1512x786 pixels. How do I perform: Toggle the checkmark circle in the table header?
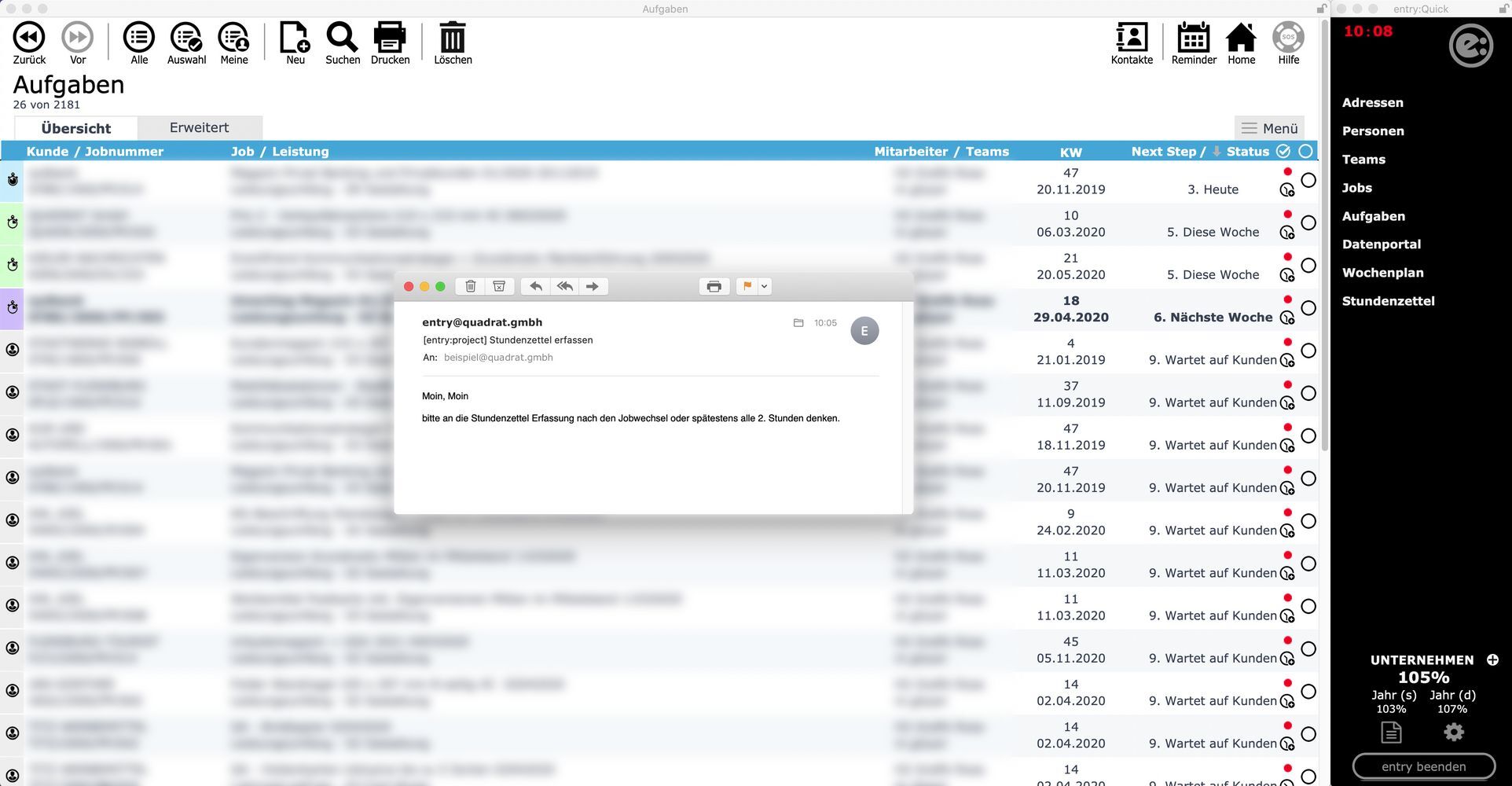[1283, 151]
